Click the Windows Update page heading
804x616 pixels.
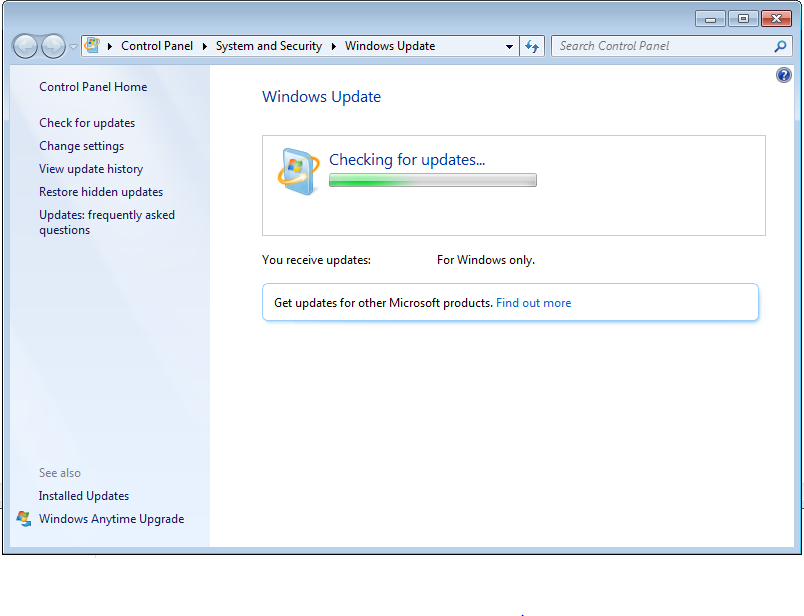tap(321, 97)
